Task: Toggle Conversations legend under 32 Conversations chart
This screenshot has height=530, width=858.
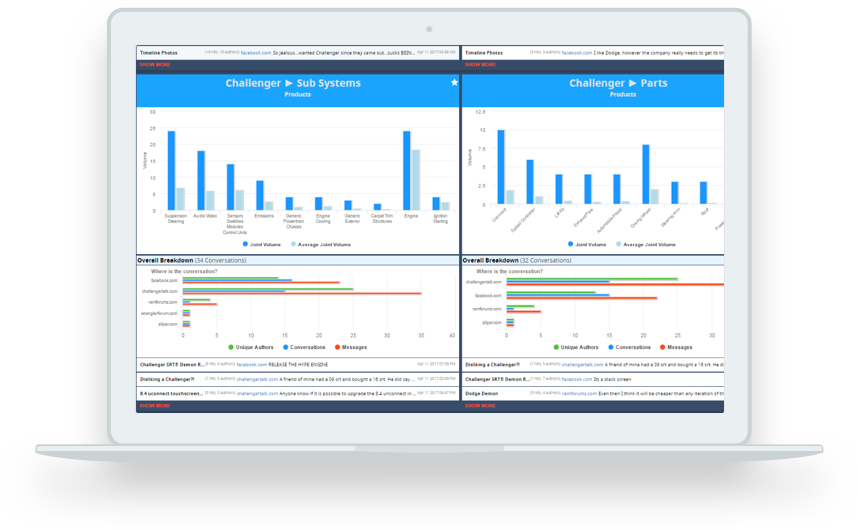Action: (x=629, y=347)
